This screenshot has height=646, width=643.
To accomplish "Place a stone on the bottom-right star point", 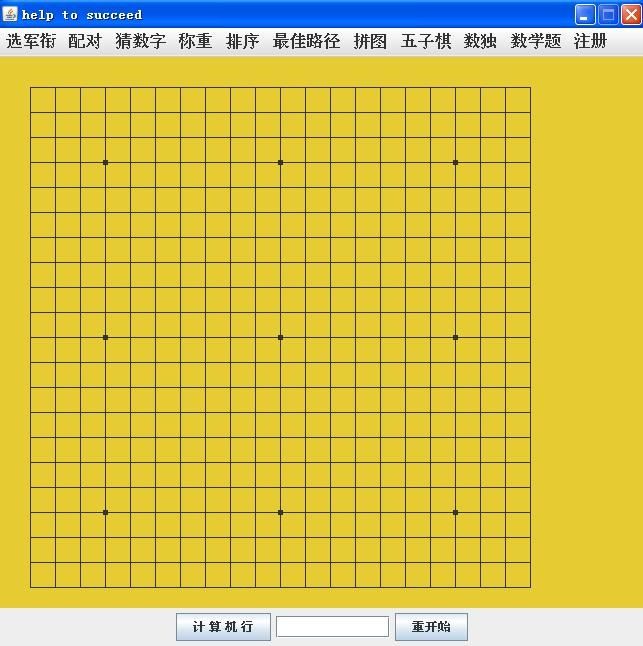I will (456, 513).
